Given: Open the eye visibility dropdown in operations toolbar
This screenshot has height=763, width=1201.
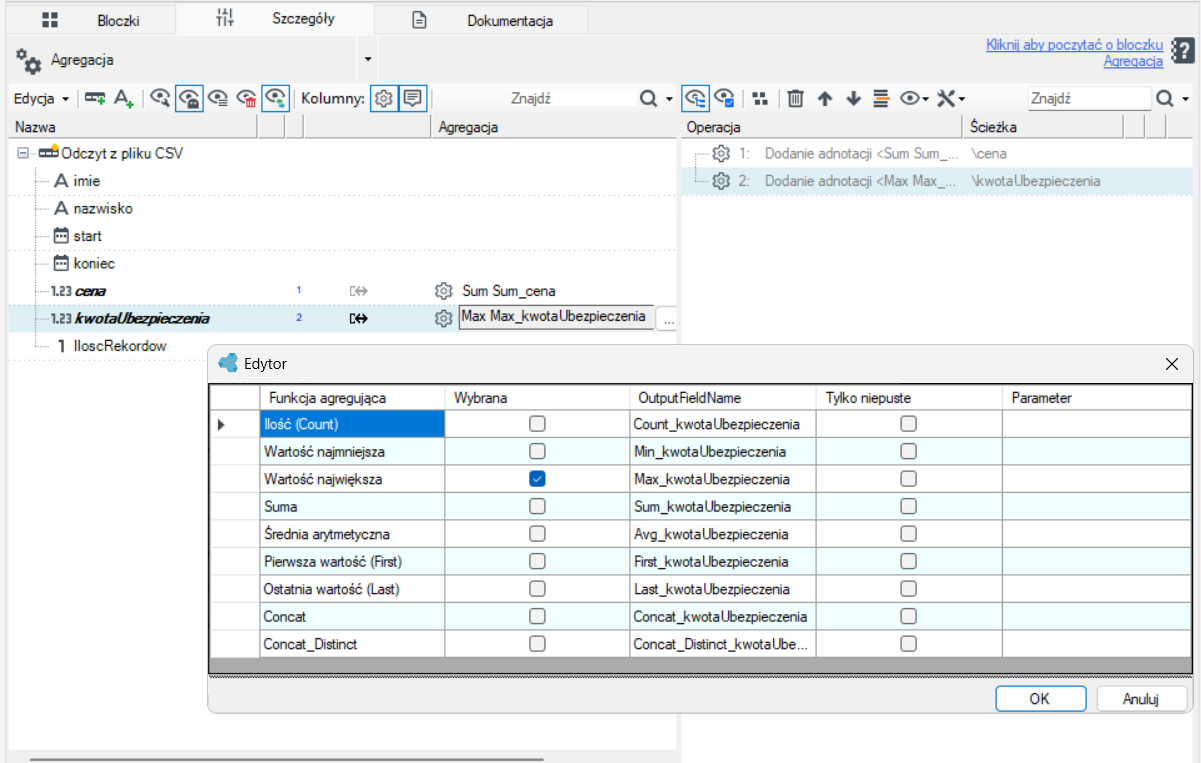Looking at the screenshot, I should [x=914, y=99].
